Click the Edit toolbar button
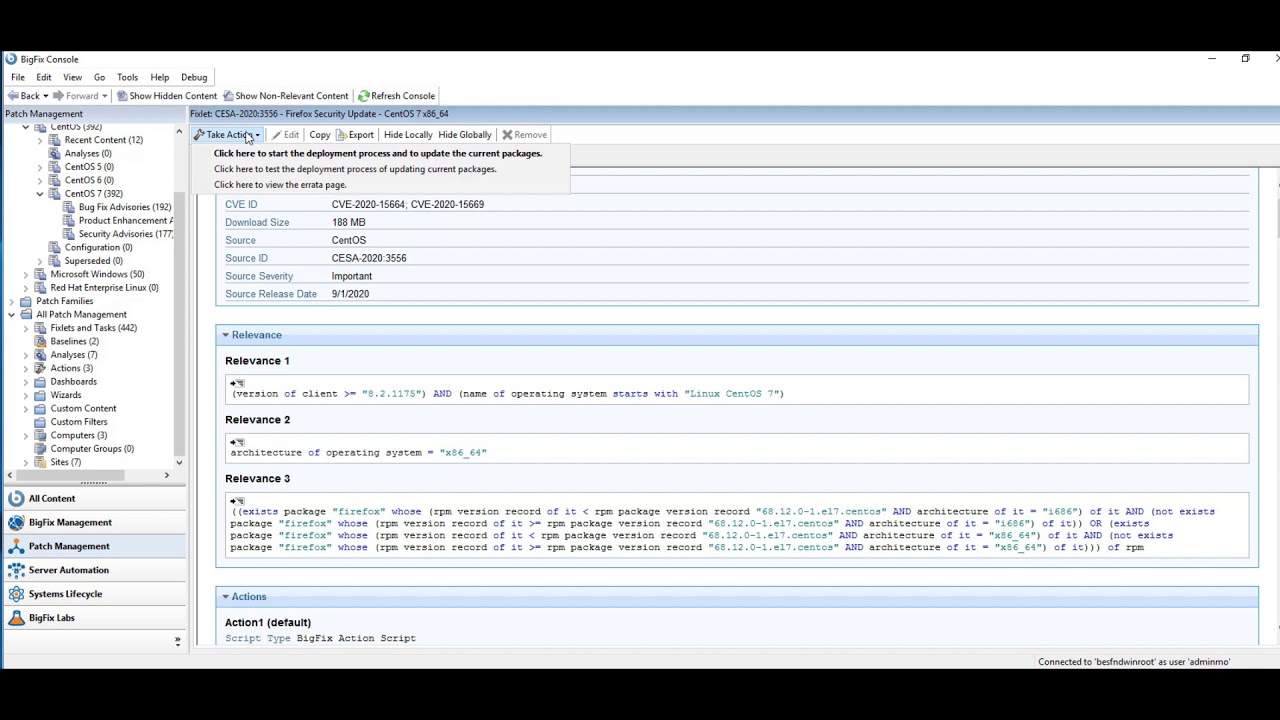Image resolution: width=1280 pixels, height=720 pixels. [x=285, y=135]
